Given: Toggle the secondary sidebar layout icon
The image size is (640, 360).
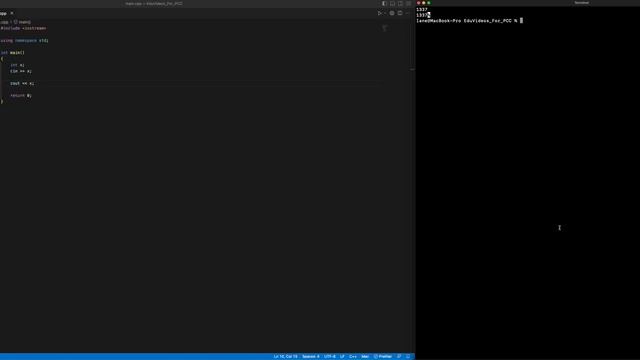Looking at the screenshot, I should pos(400,3).
